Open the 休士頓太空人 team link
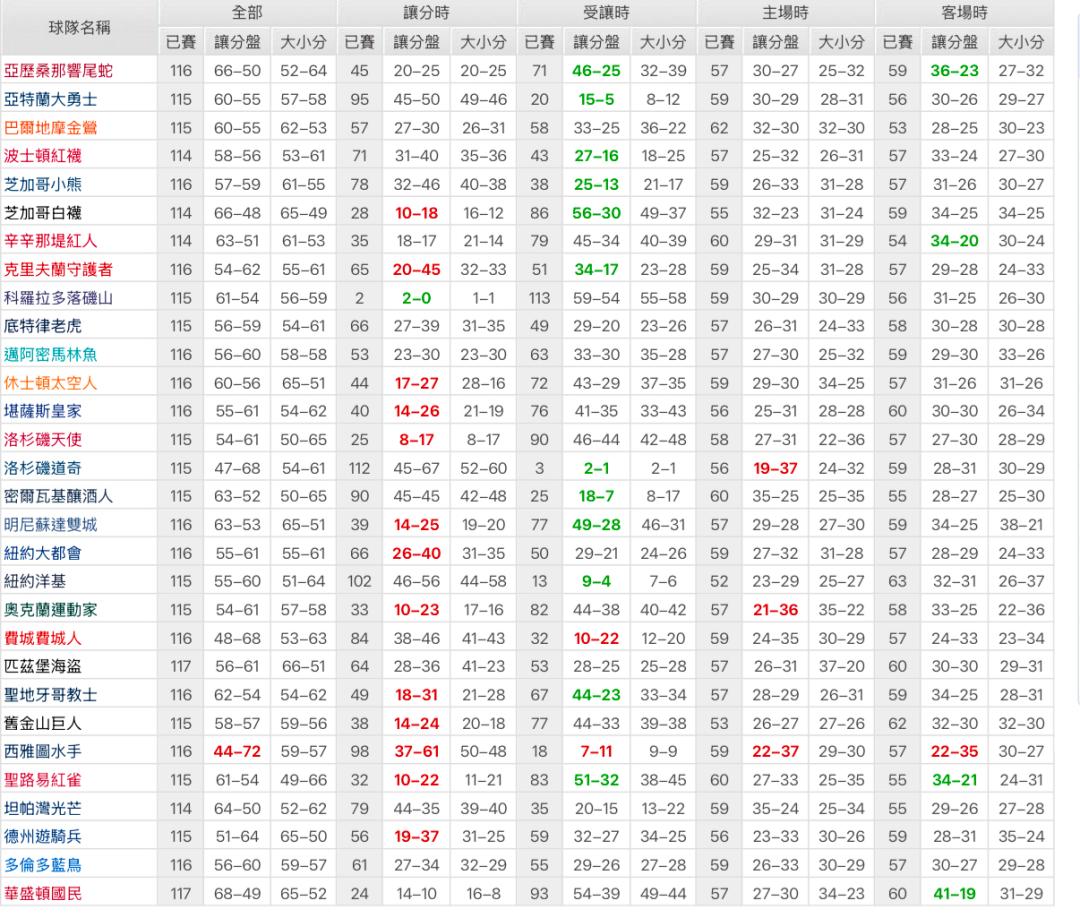This screenshot has height=918, width=1080. coord(50,383)
